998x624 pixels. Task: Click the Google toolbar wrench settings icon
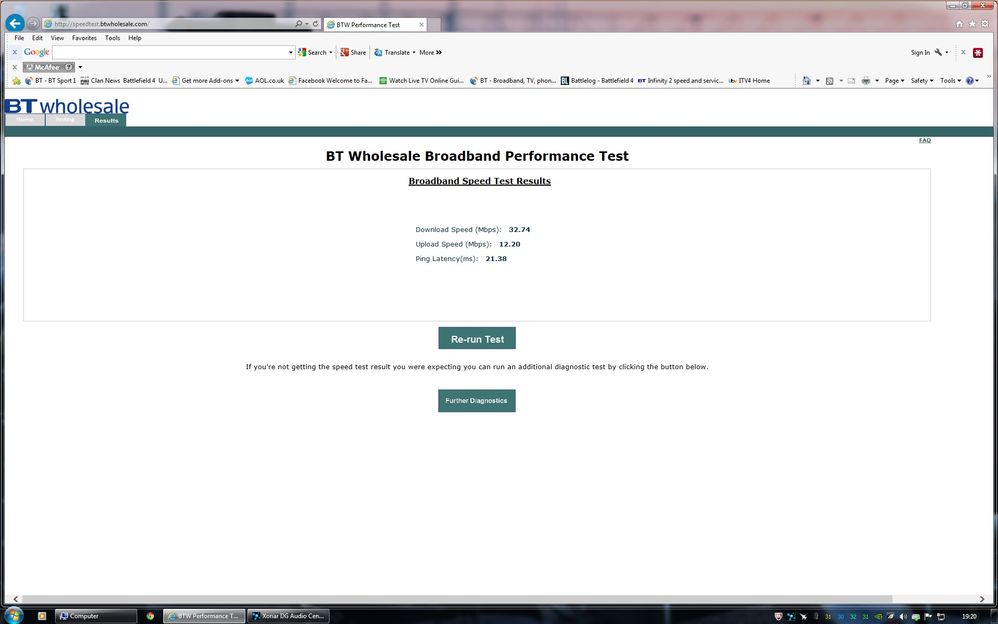[x=938, y=52]
